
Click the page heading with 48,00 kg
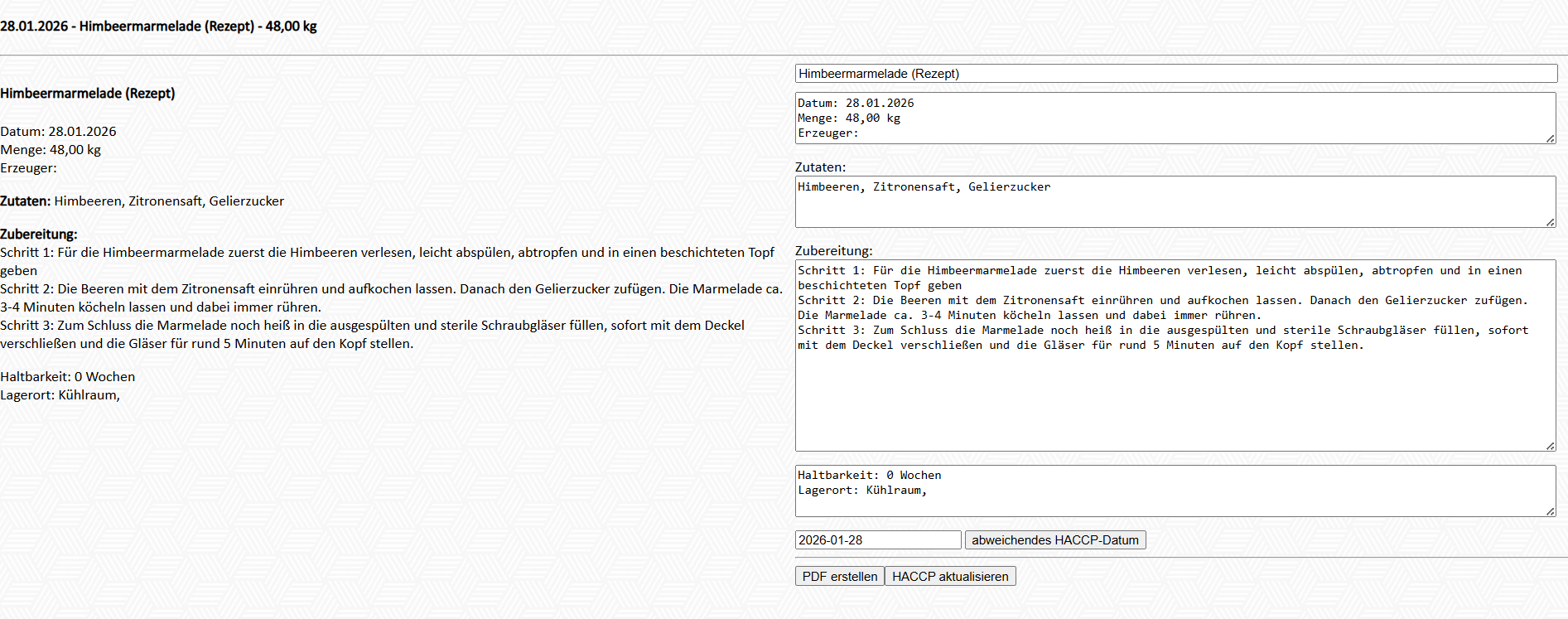pos(158,27)
